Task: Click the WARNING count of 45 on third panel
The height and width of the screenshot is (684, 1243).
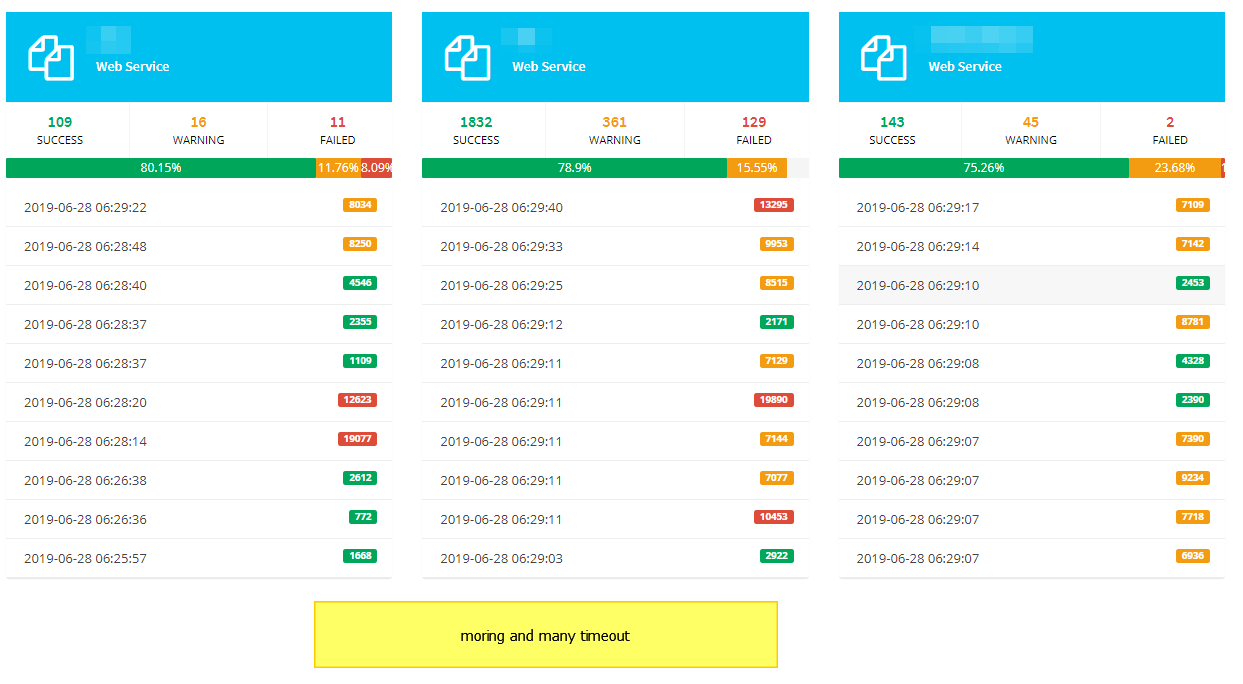Action: (x=1030, y=128)
